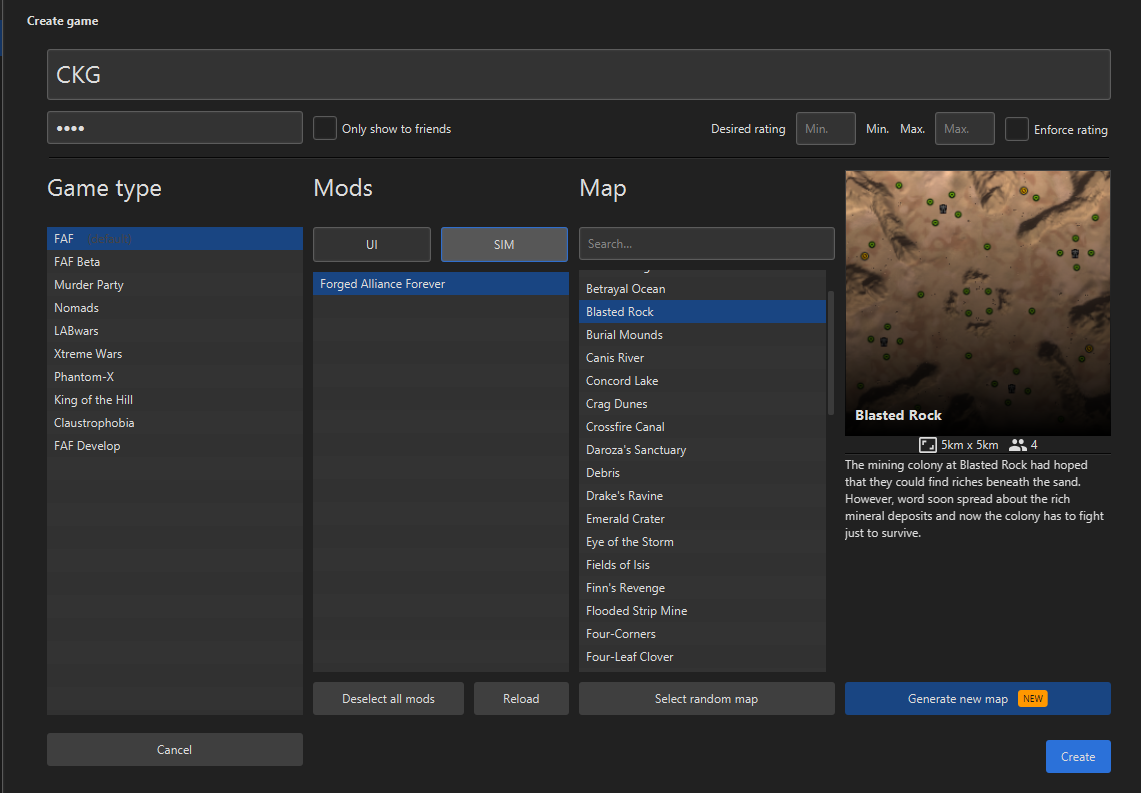Select Emerald Crater map
The image size is (1141, 793).
(702, 519)
